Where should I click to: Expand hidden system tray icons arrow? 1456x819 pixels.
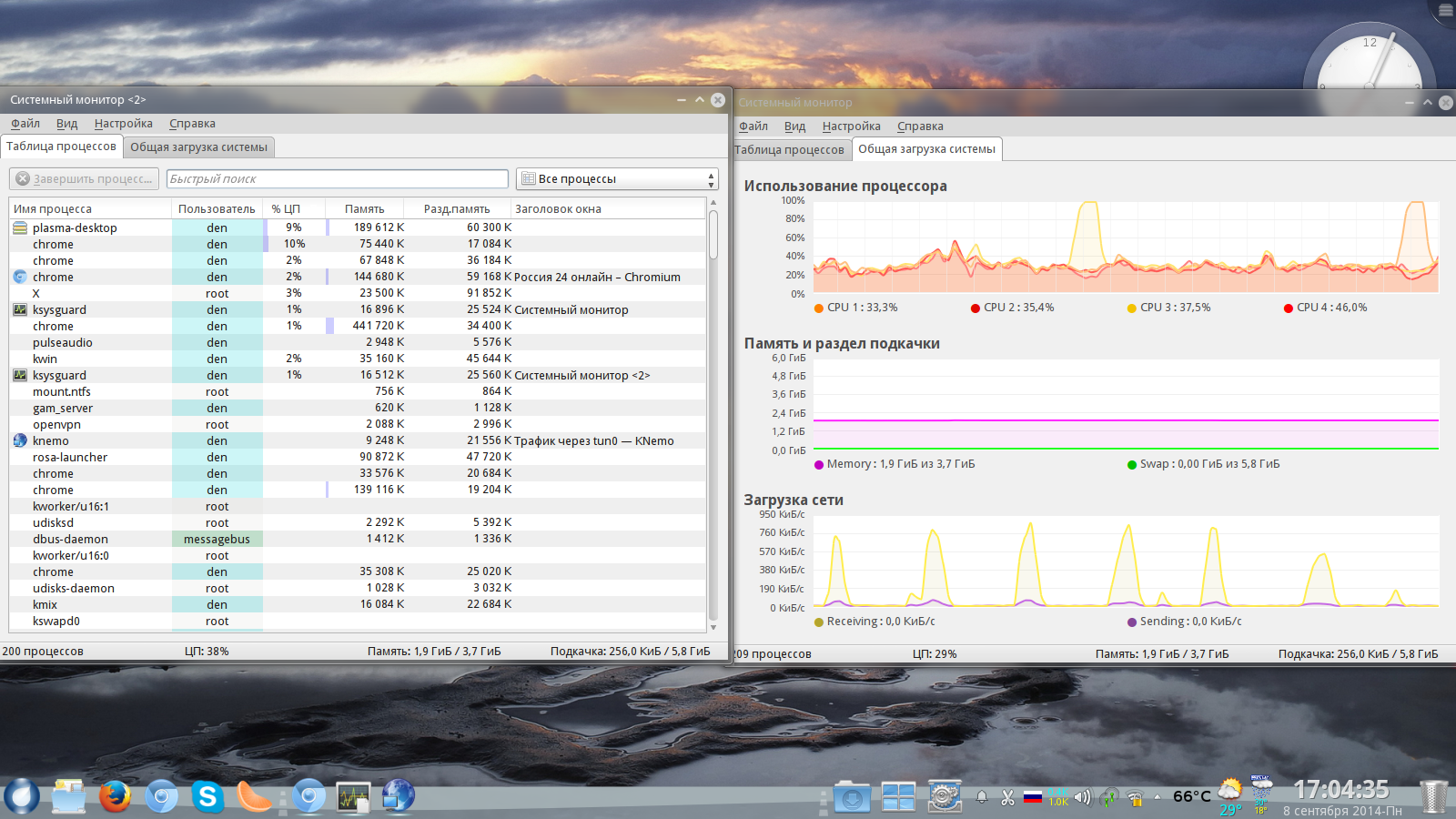pyautogui.click(x=1158, y=797)
